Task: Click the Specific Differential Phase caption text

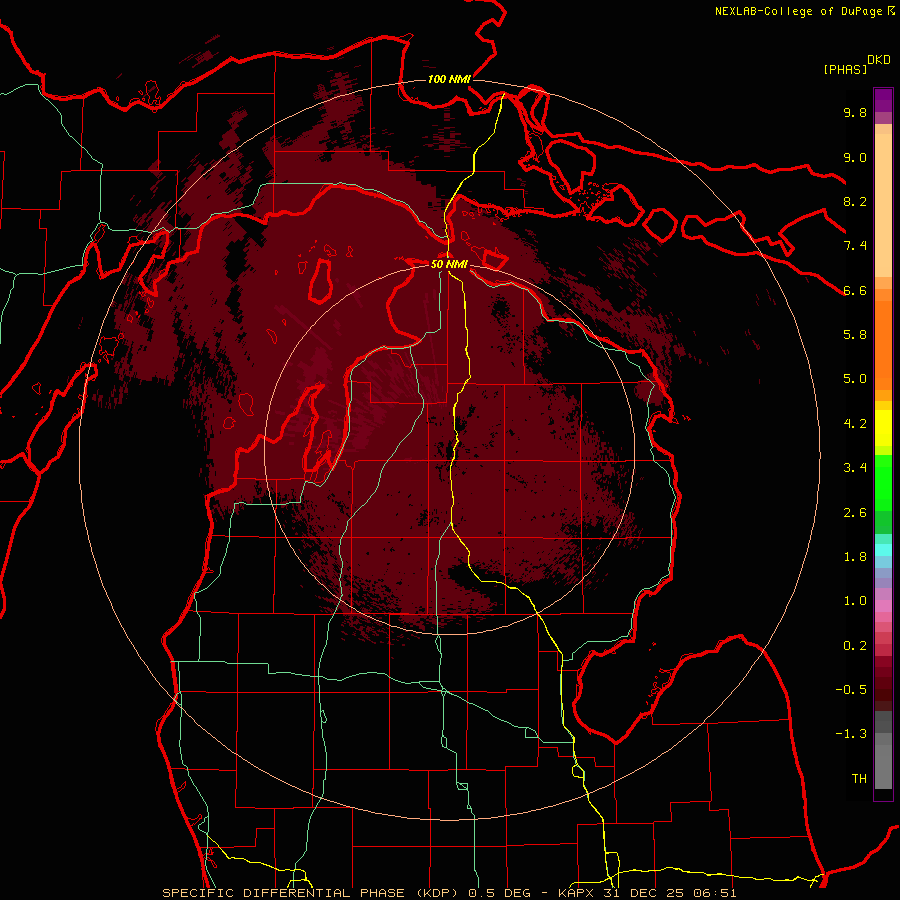Action: pyautogui.click(x=449, y=893)
